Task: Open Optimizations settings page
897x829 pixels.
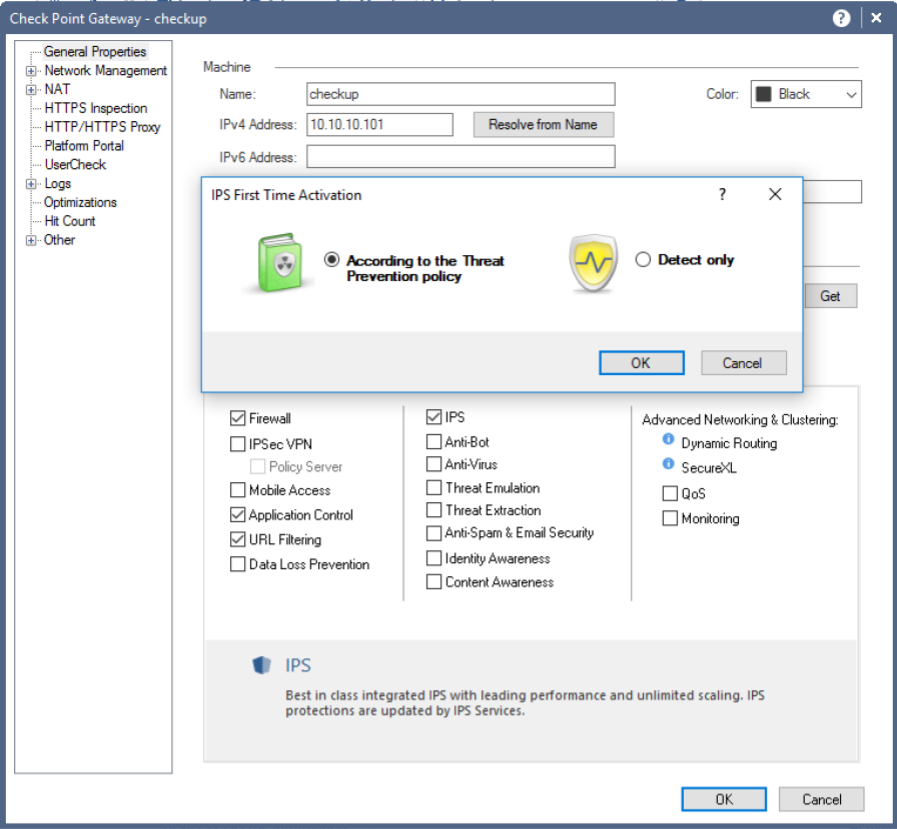Action: click(80, 203)
